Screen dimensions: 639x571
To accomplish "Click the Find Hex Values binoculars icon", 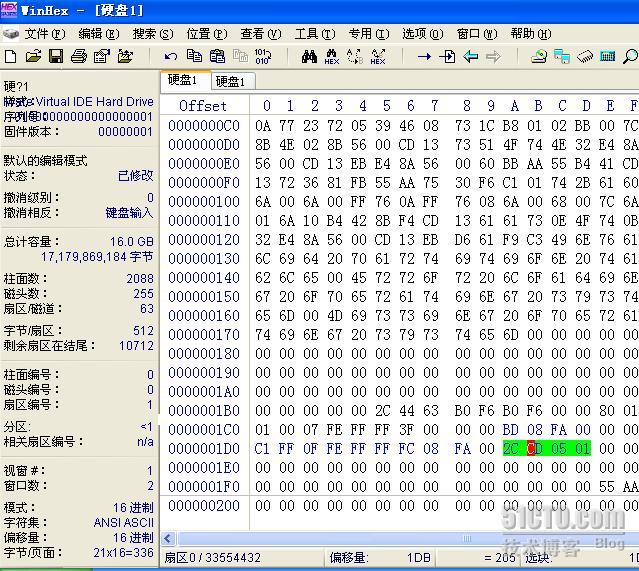I will [x=331, y=56].
